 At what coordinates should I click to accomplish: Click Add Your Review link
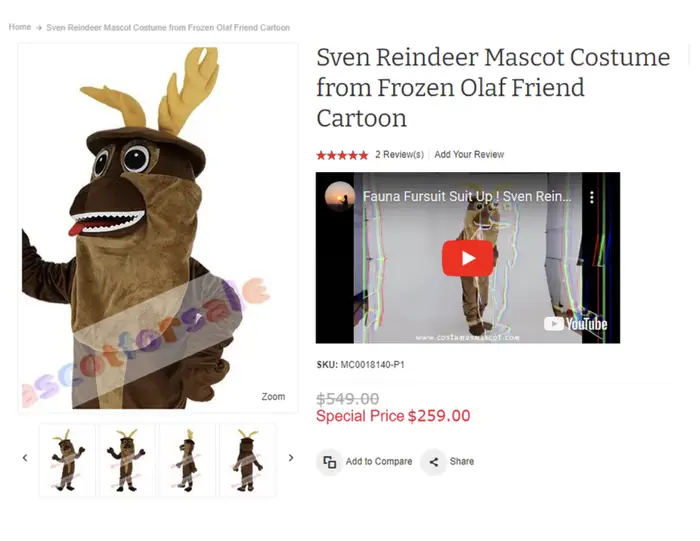click(x=469, y=154)
